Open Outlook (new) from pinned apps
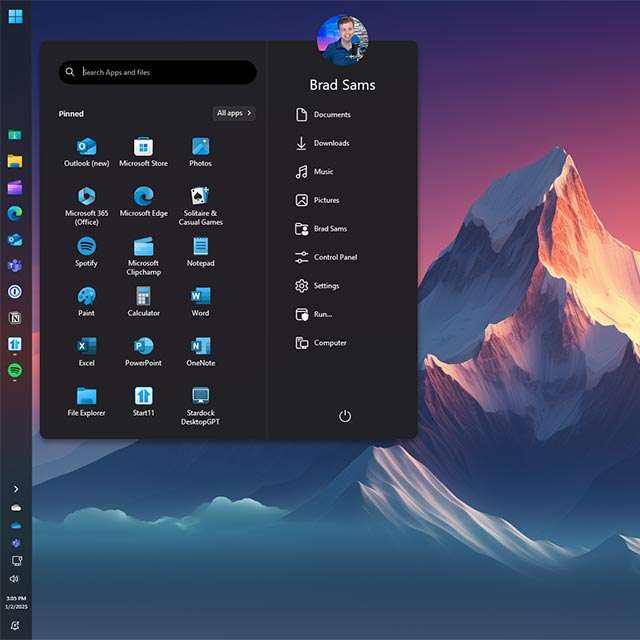640x640 pixels. click(x=87, y=152)
